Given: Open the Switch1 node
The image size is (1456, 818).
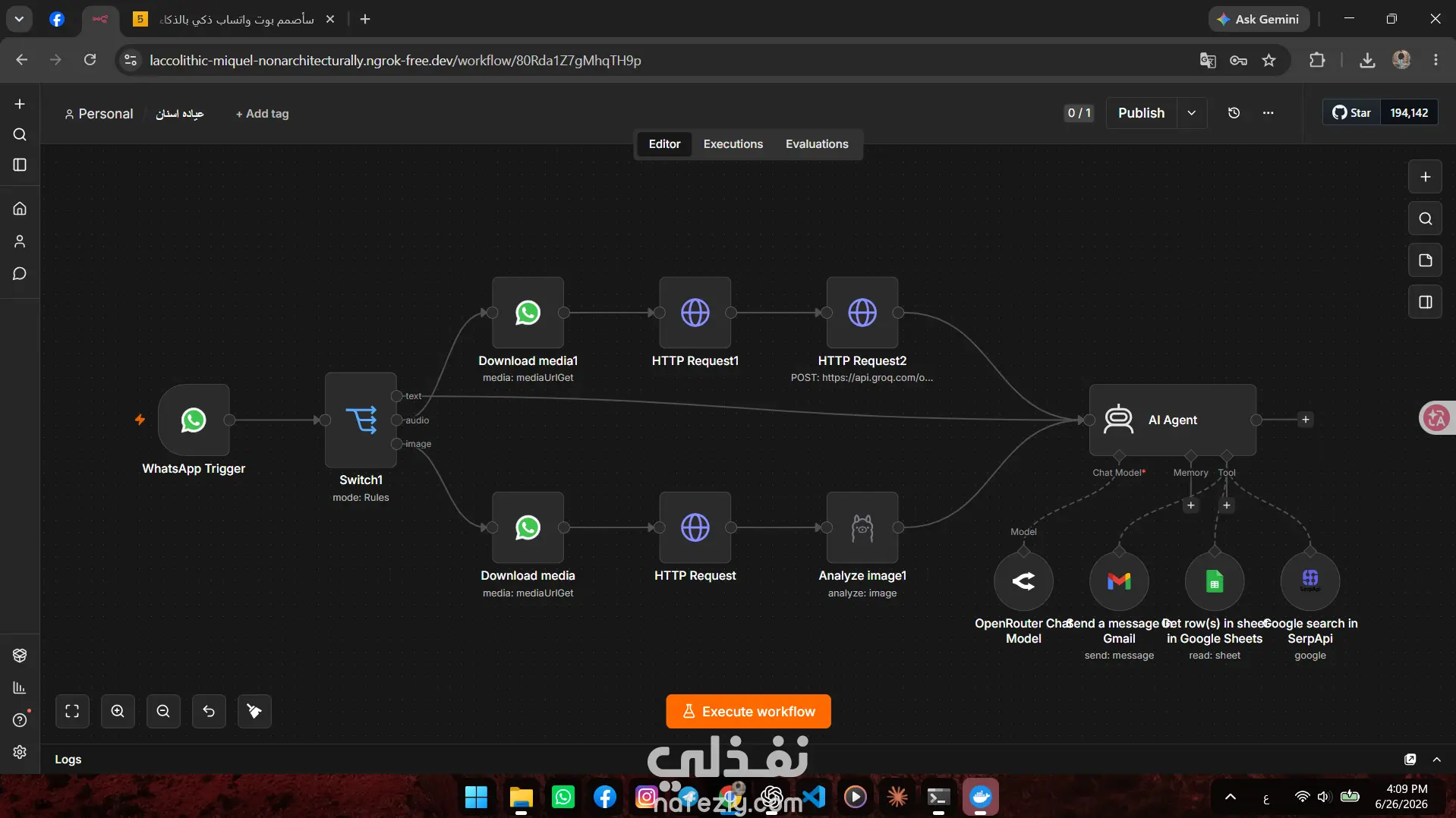Looking at the screenshot, I should (361, 420).
